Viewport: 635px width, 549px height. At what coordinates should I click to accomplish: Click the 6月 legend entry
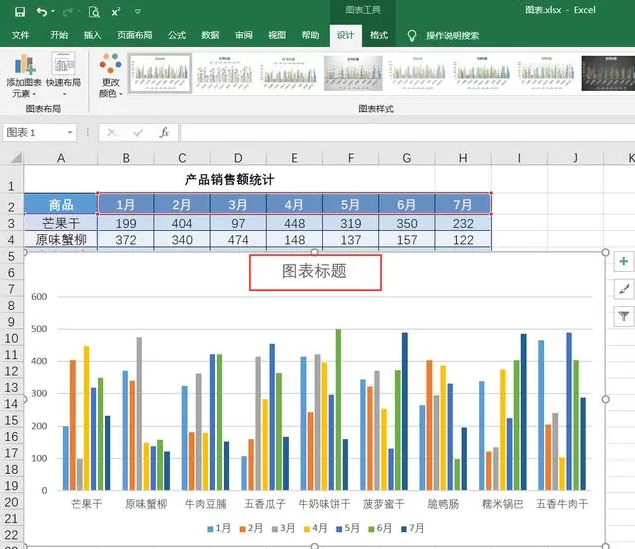(x=380, y=528)
